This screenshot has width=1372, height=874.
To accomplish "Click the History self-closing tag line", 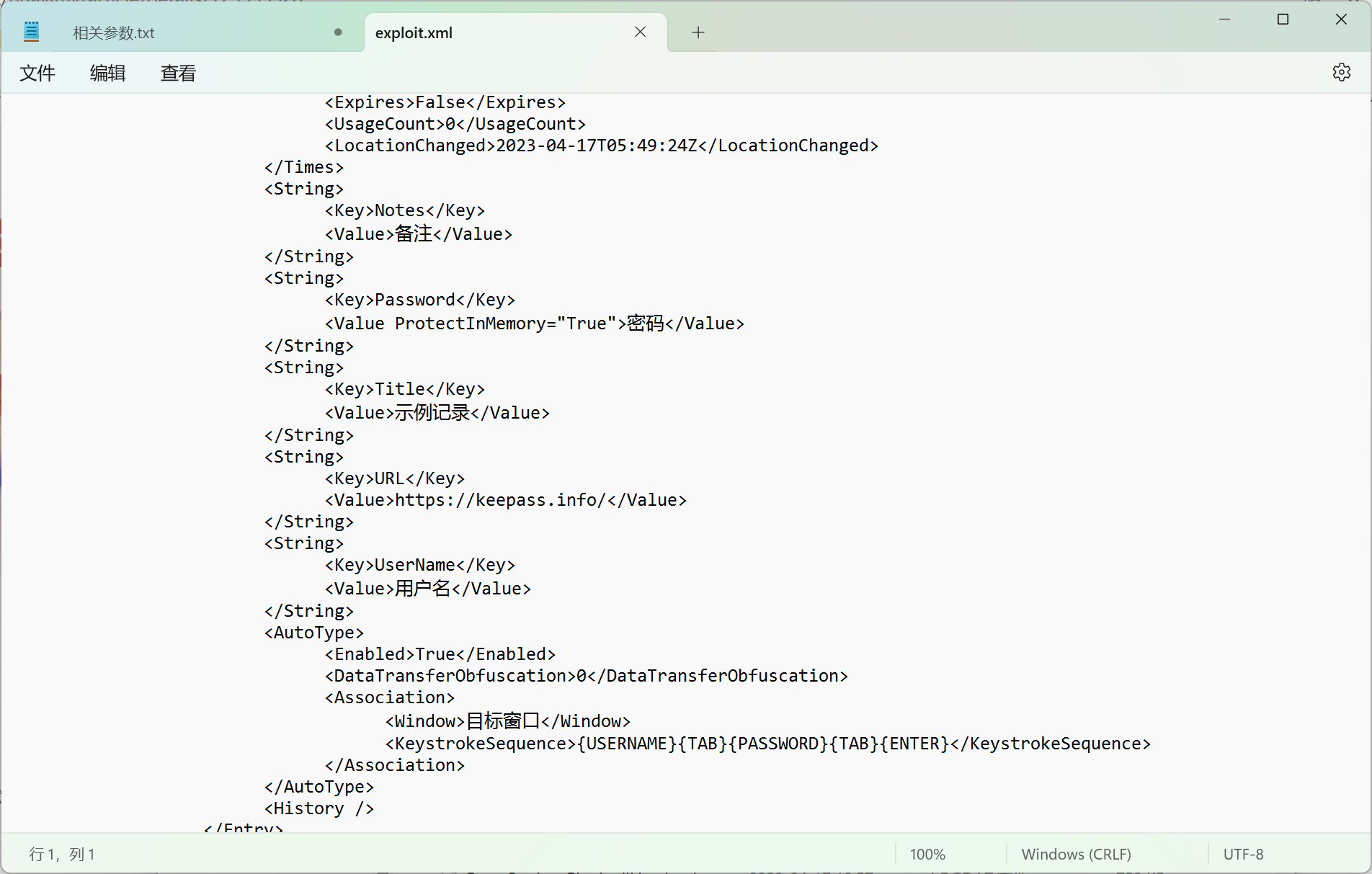I will click(318, 808).
